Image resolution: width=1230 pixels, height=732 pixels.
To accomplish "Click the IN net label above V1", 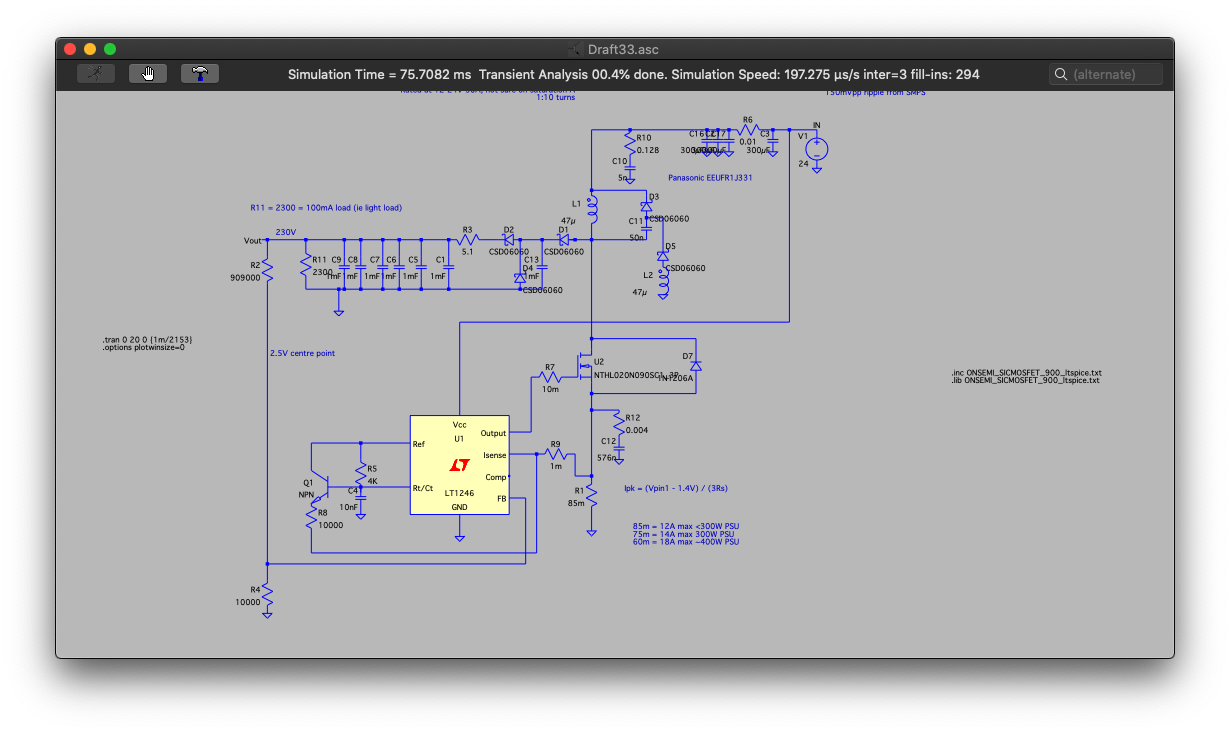I will (x=816, y=125).
